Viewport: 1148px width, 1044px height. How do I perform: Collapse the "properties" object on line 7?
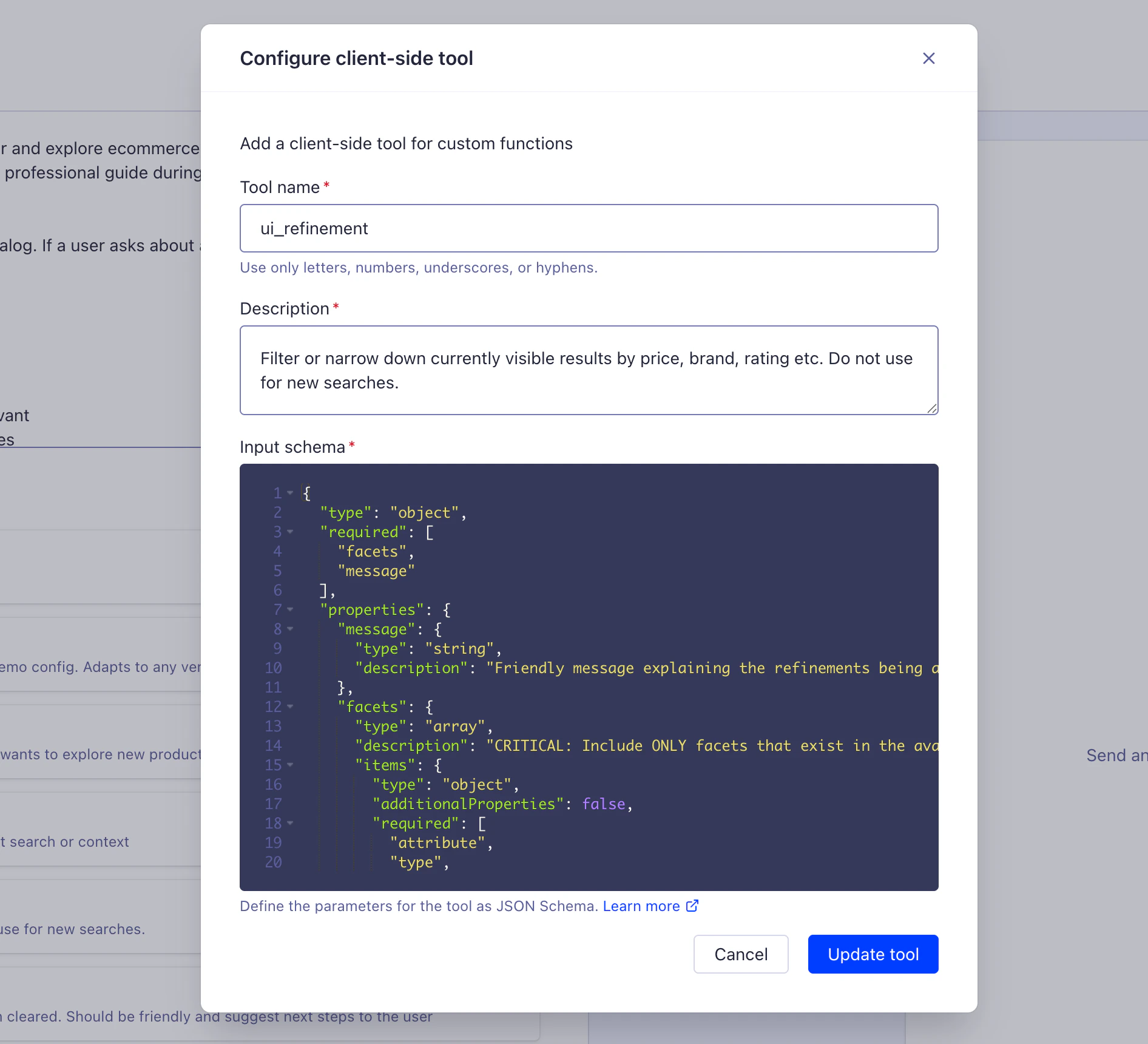[290, 610]
